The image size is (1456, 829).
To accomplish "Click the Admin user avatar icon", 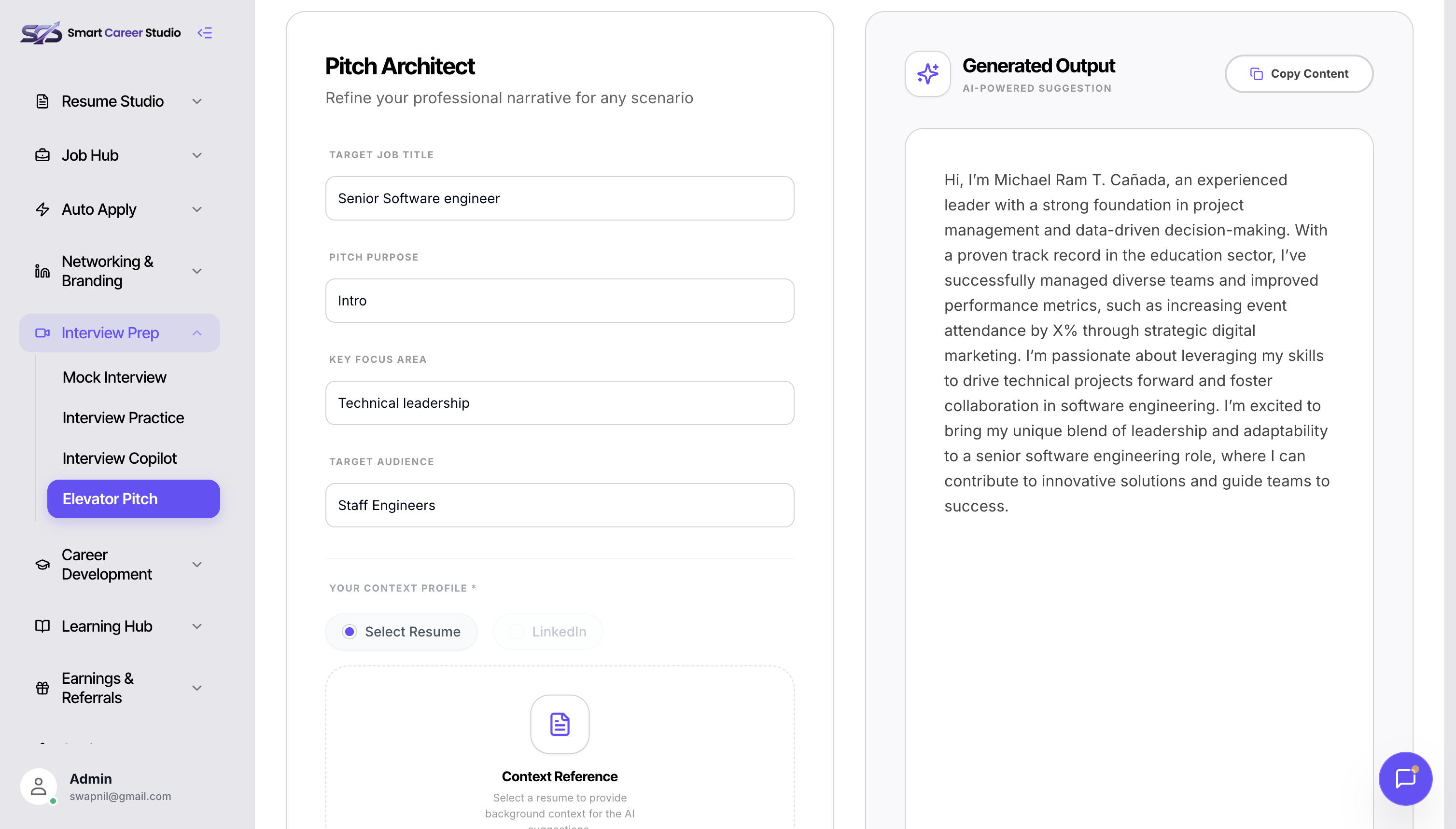I will (38, 787).
